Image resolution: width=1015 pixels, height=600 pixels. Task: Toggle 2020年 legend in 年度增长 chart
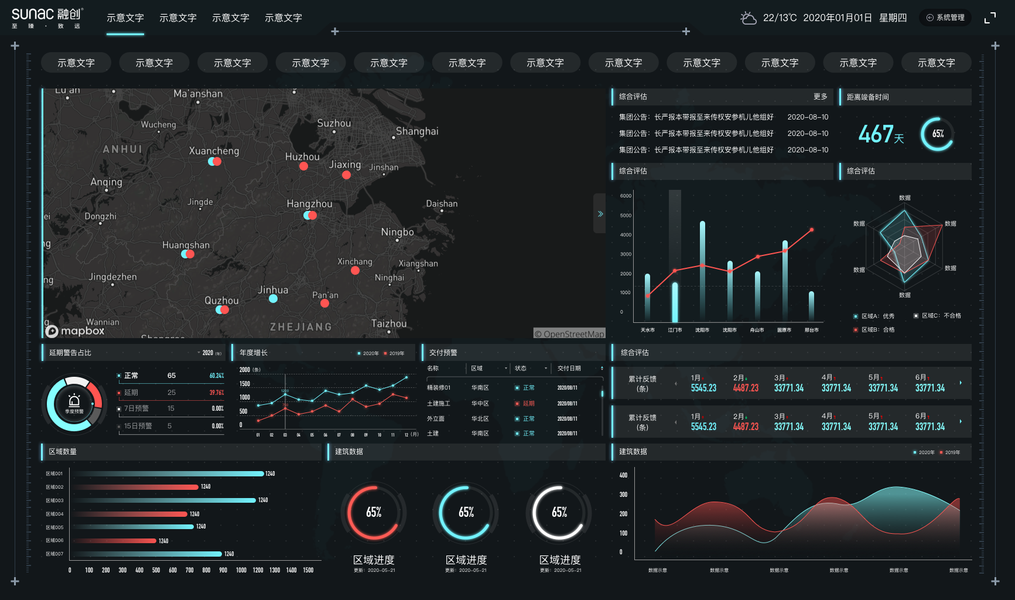coord(368,353)
